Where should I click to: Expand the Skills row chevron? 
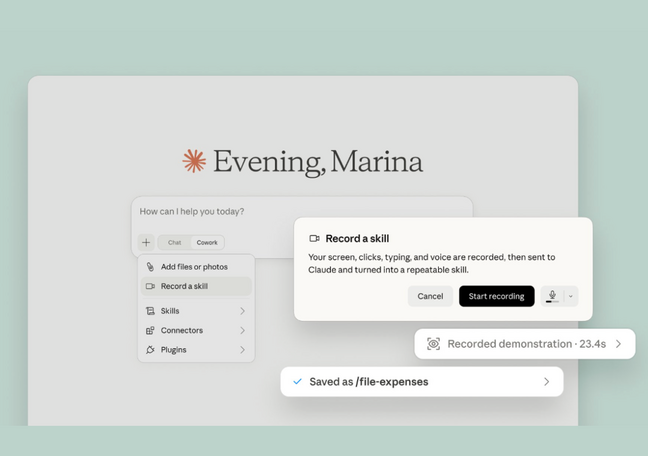pyautogui.click(x=243, y=311)
